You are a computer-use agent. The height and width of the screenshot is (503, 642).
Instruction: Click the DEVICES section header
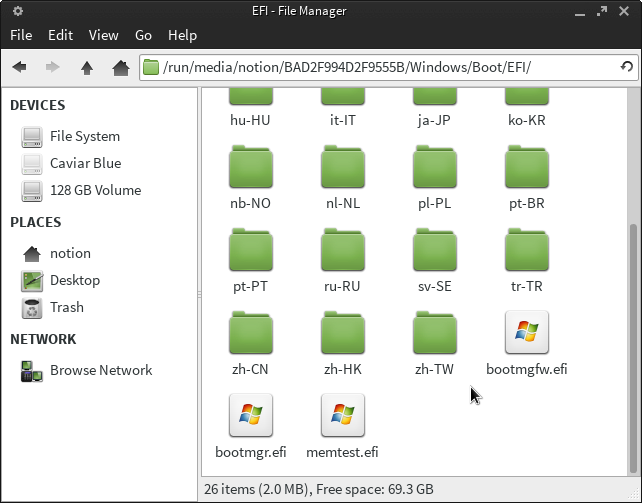pyautogui.click(x=38, y=105)
